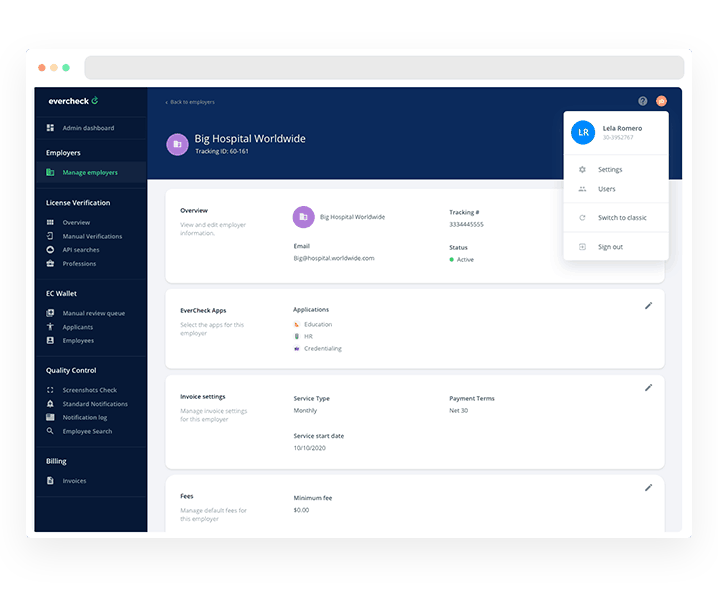Click the help question mark icon
The height and width of the screenshot is (603, 718).
click(642, 101)
